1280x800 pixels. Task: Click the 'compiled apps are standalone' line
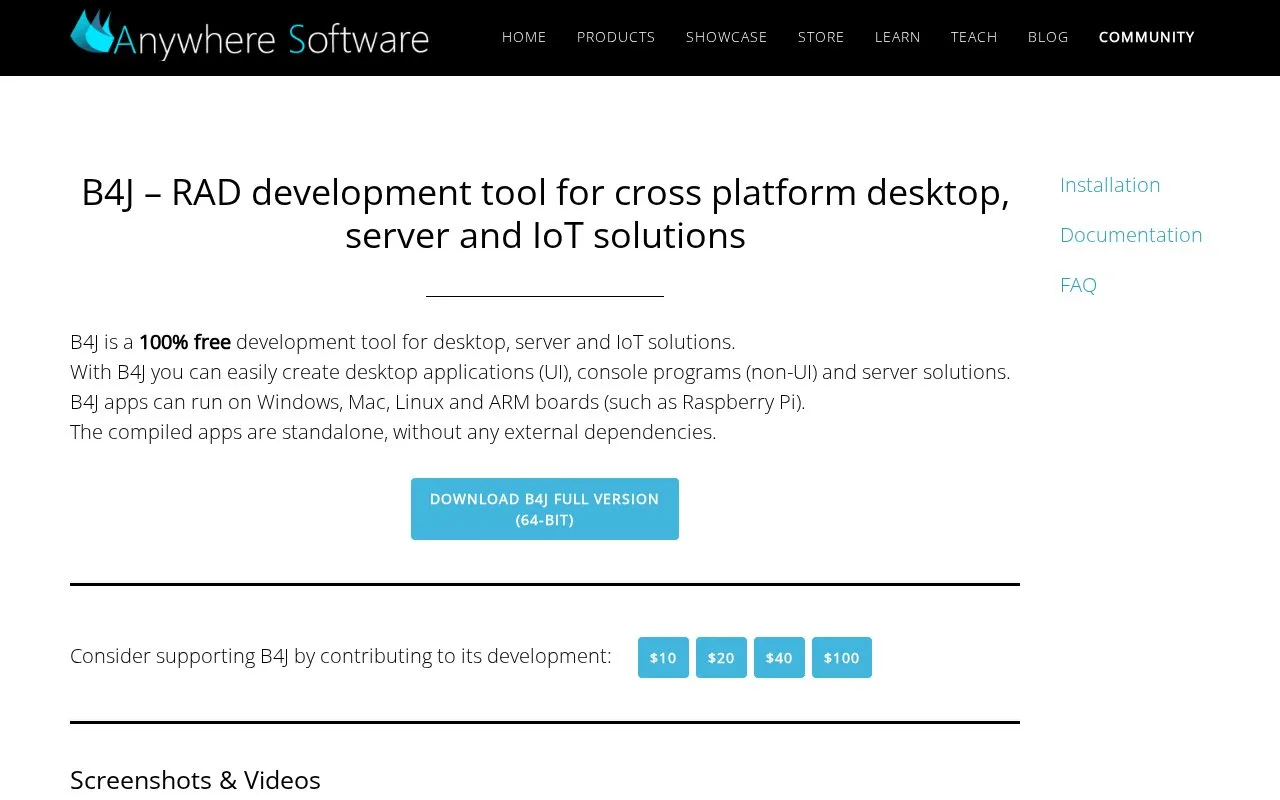[x=393, y=432]
